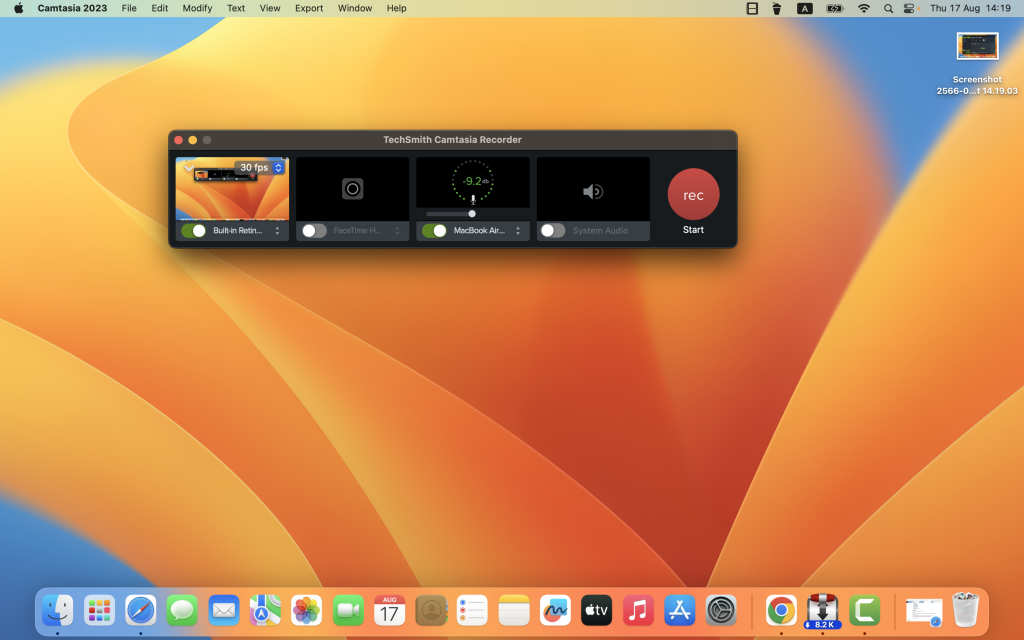Image resolution: width=1024 pixels, height=640 pixels.
Task: Click the date and time in menu bar
Action: (x=970, y=8)
